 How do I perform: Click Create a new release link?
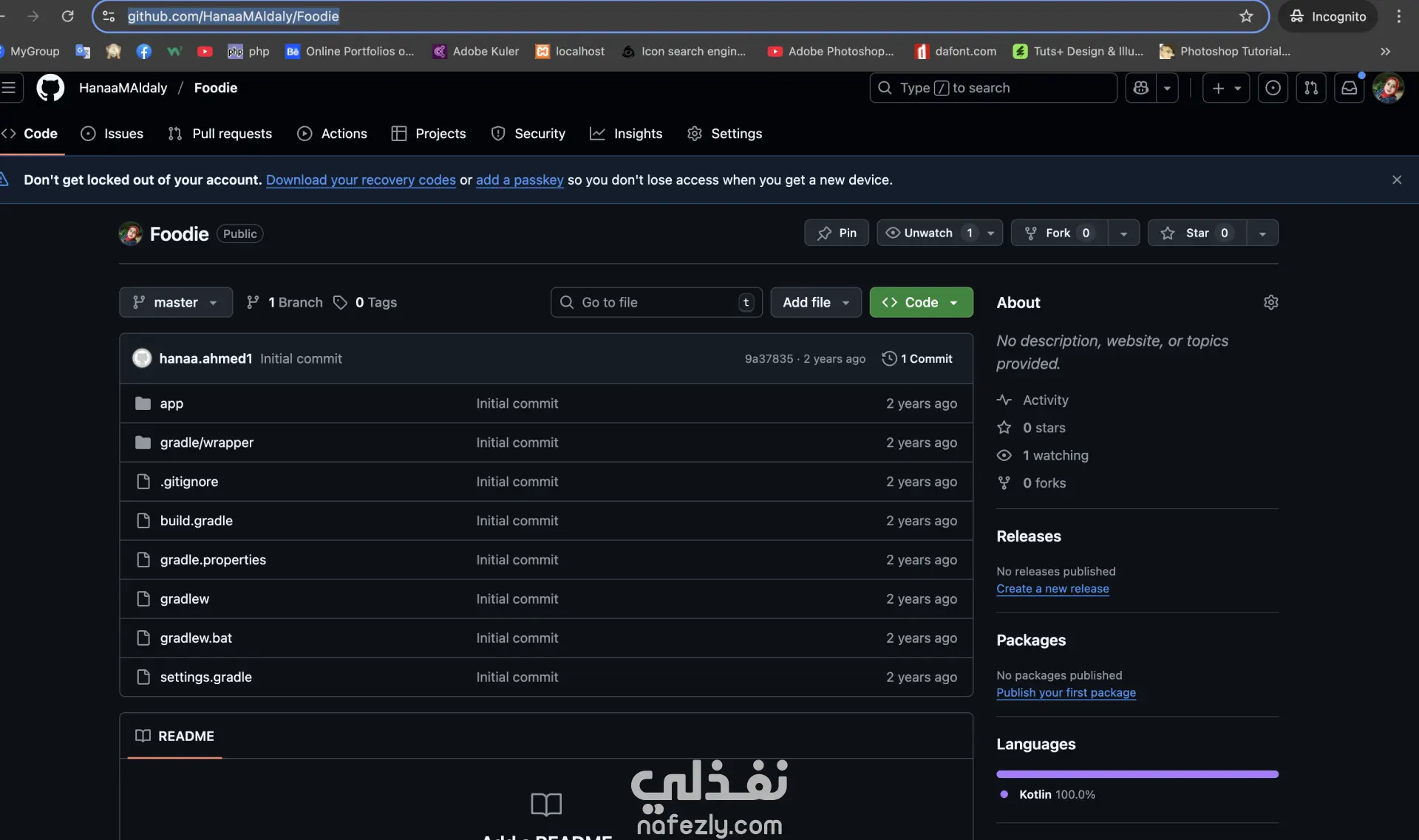click(1052, 589)
